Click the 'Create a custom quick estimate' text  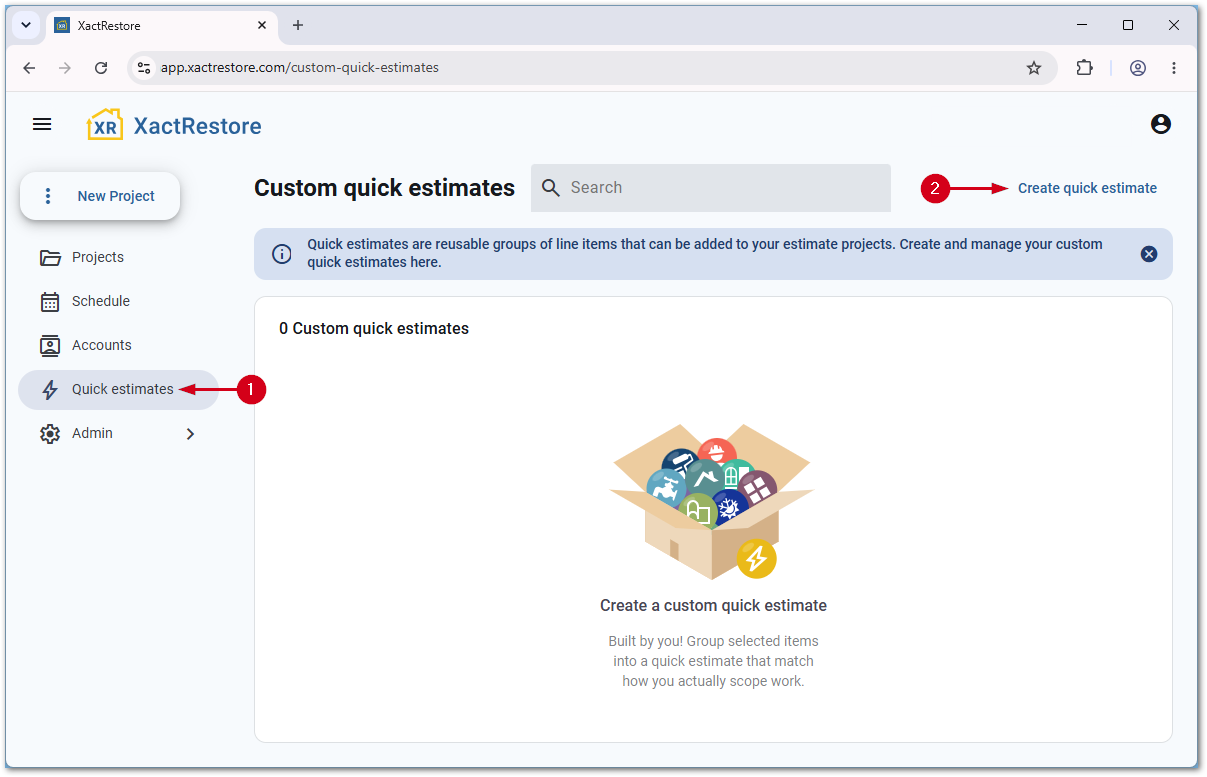(713, 605)
